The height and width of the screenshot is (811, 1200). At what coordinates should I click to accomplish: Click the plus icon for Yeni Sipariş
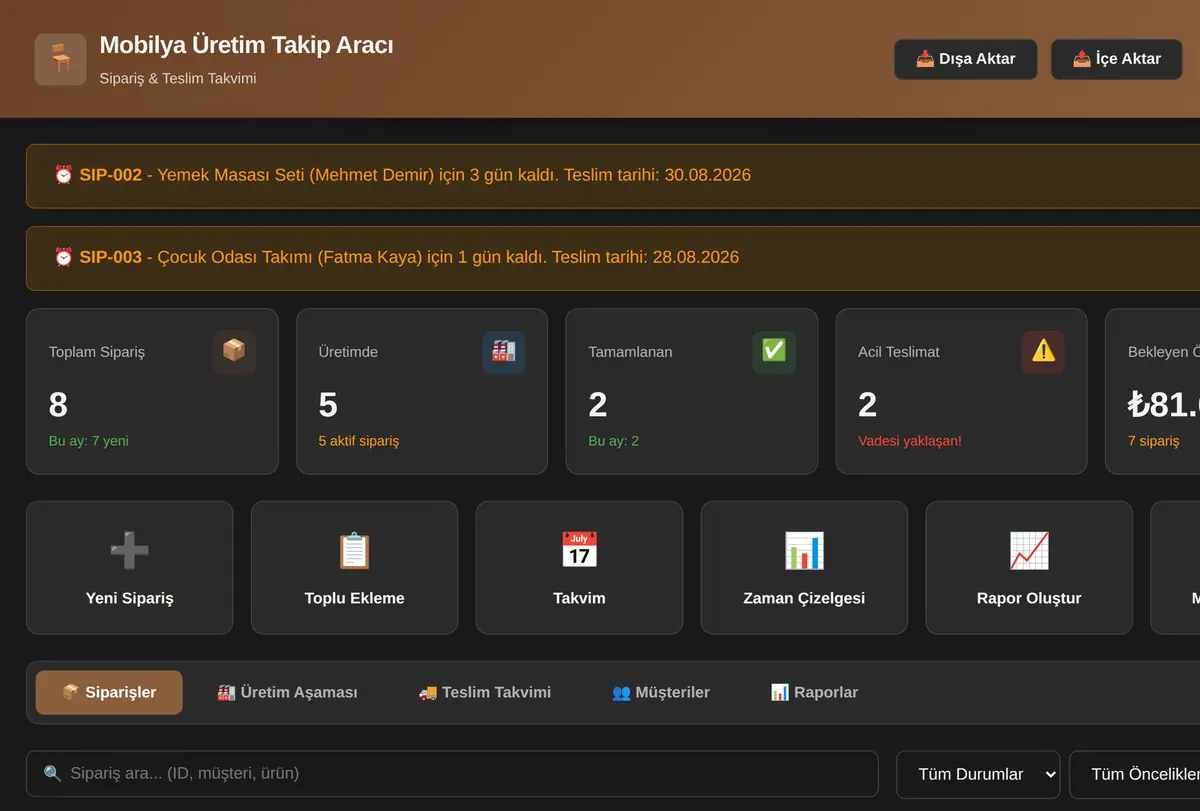point(130,550)
